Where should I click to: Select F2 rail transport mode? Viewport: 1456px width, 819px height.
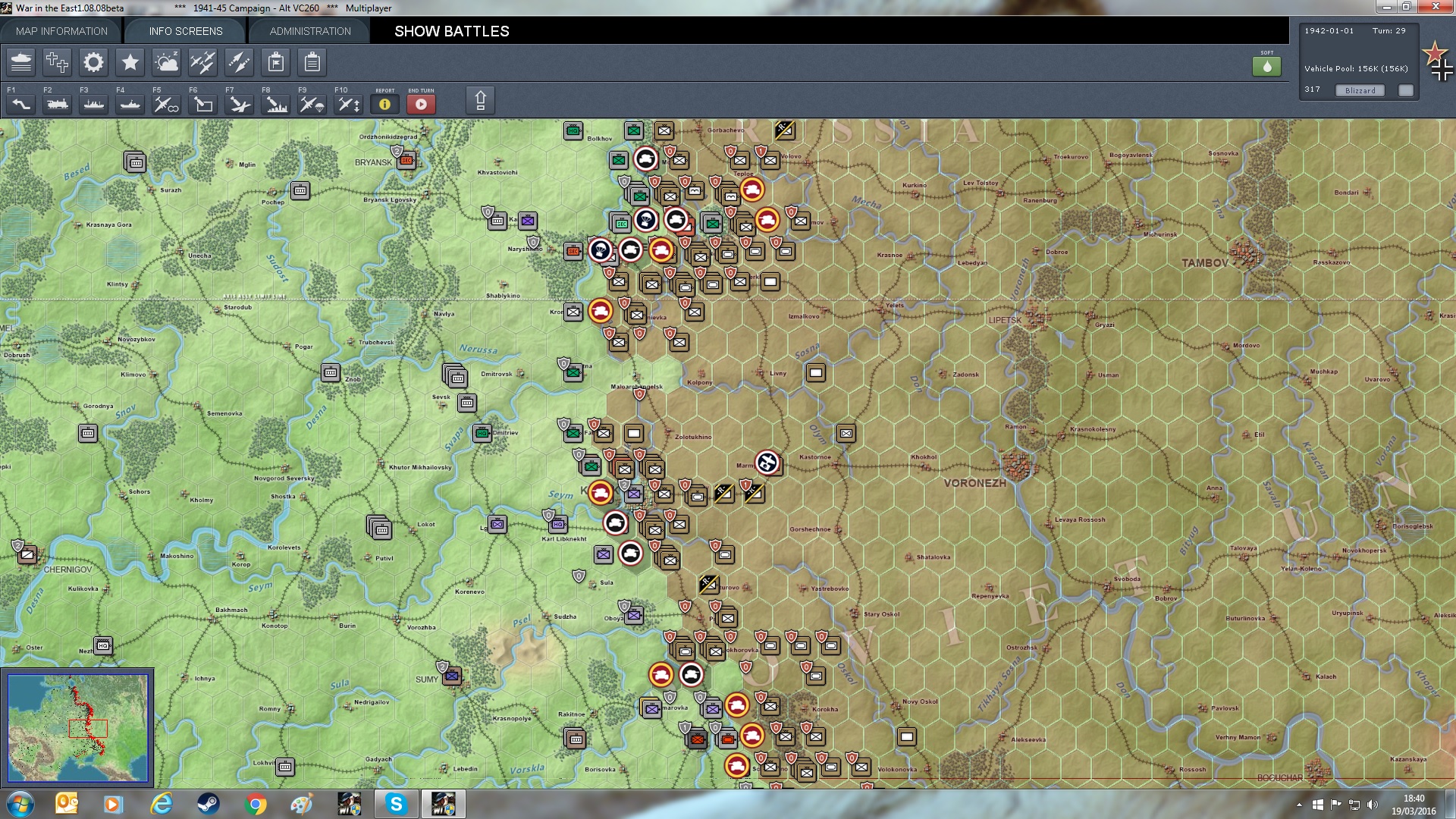point(57,104)
